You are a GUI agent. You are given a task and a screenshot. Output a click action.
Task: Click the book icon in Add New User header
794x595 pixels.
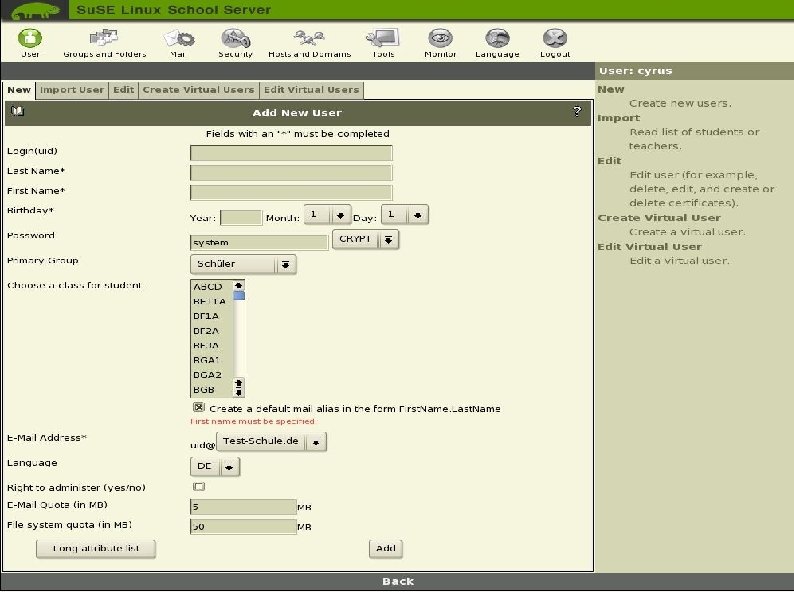(18, 111)
